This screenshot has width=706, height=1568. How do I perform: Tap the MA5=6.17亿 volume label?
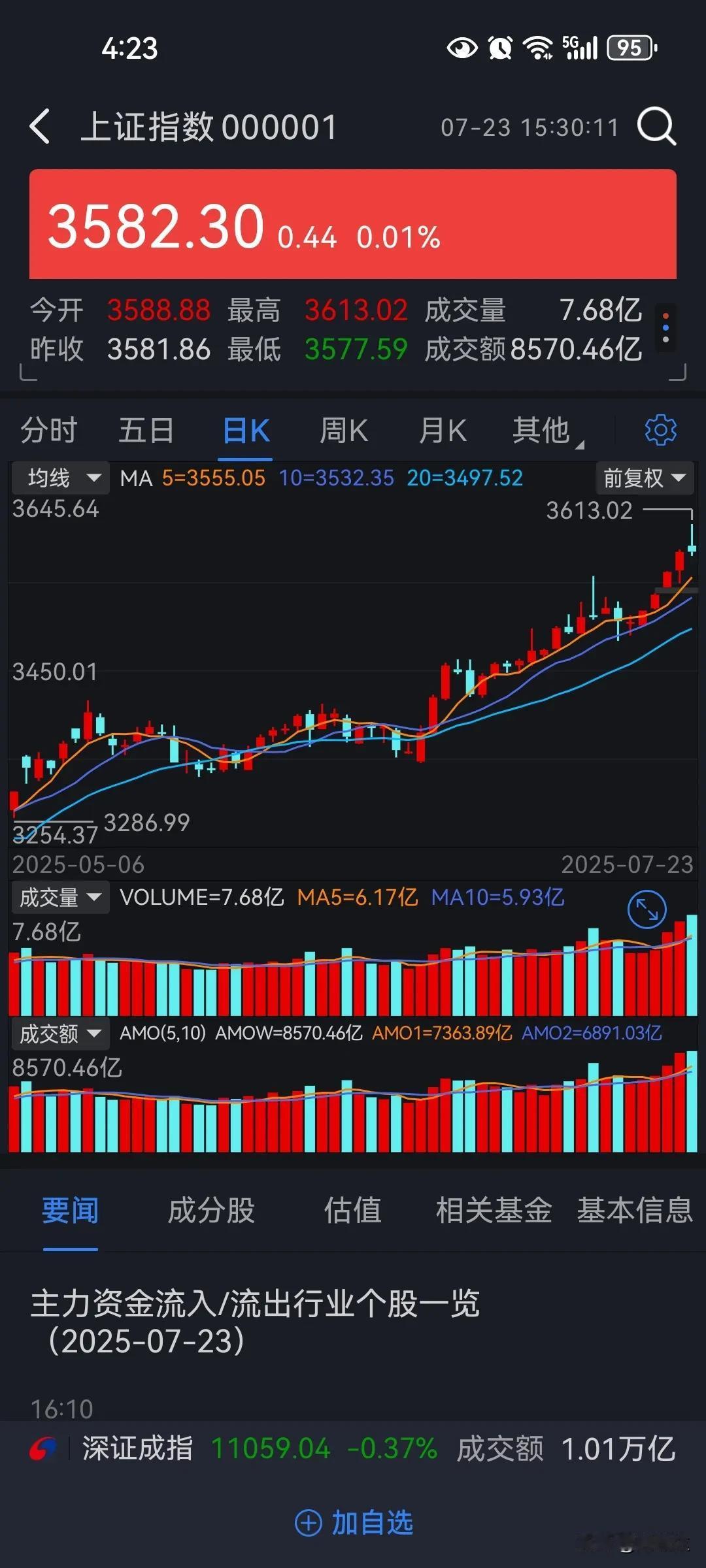click(x=357, y=898)
